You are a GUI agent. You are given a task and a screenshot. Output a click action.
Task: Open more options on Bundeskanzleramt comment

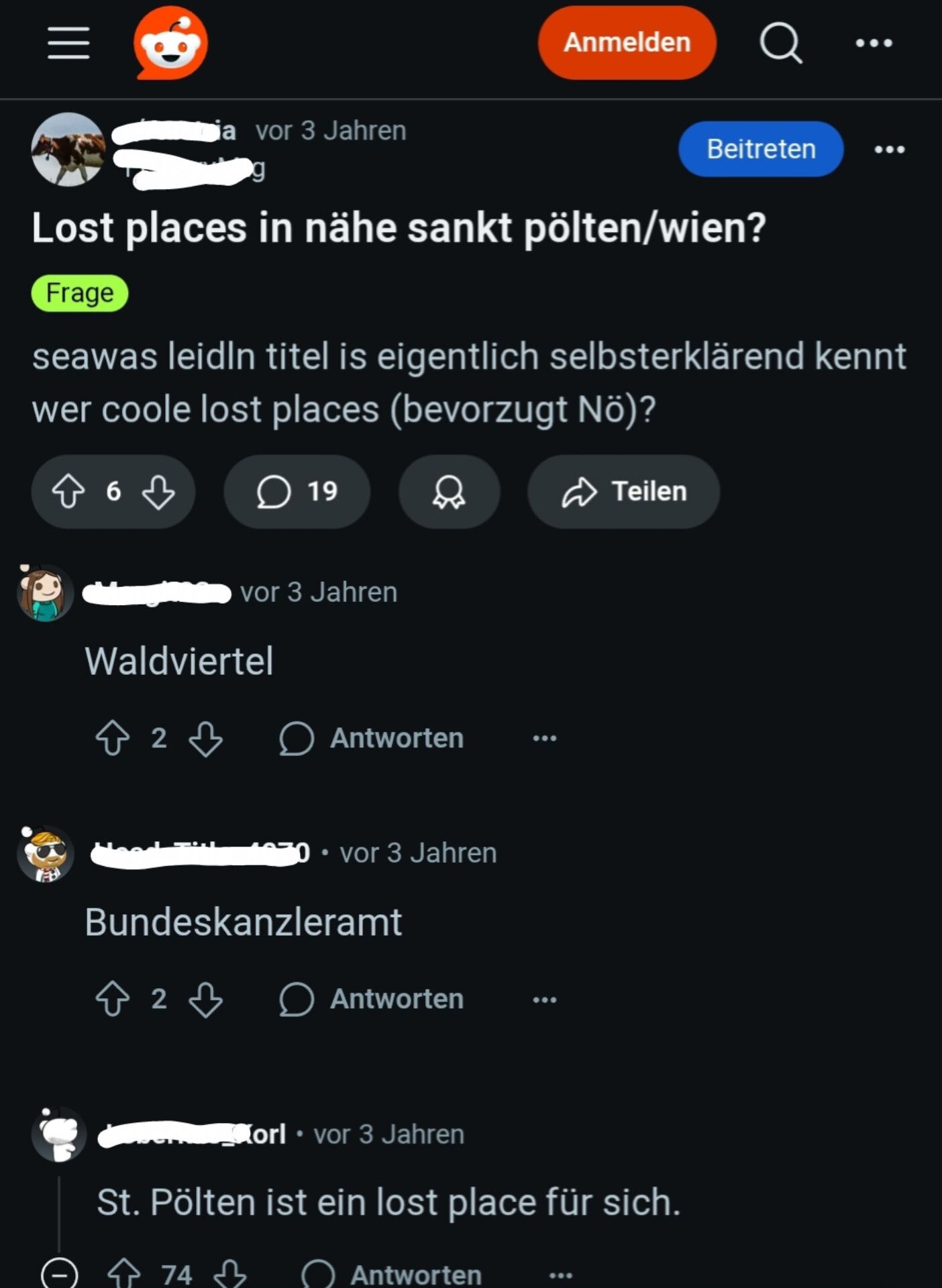544,999
